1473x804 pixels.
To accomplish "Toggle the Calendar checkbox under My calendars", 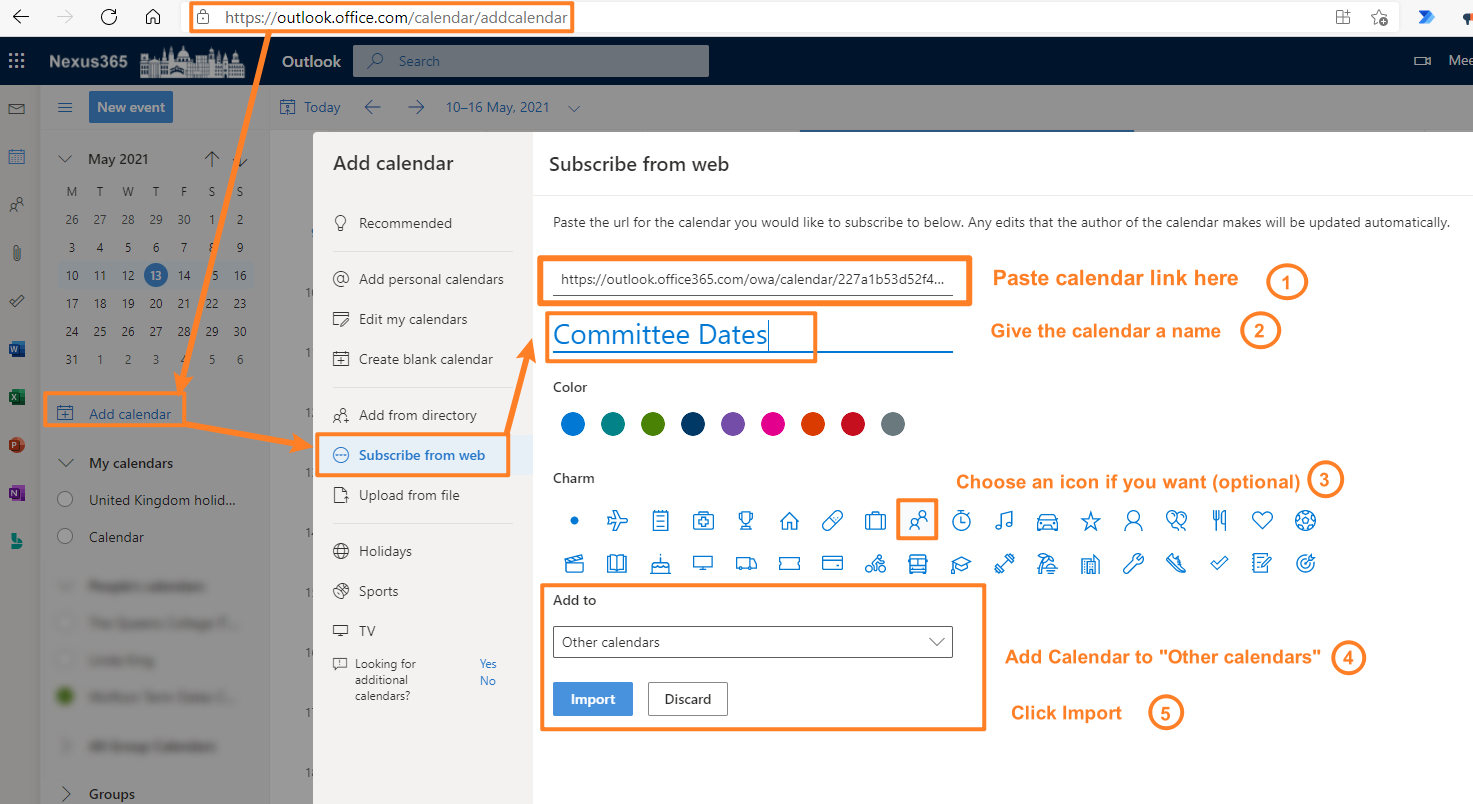I will coord(64,537).
